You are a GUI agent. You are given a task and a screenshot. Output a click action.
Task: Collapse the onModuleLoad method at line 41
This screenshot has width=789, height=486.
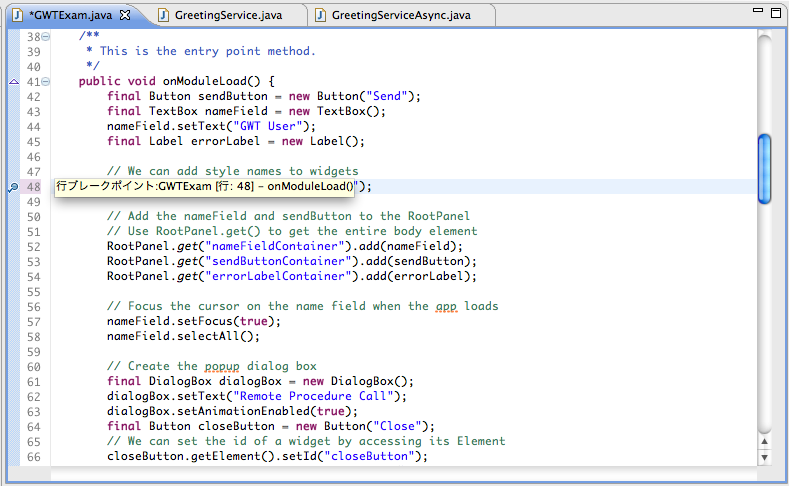coord(46,82)
